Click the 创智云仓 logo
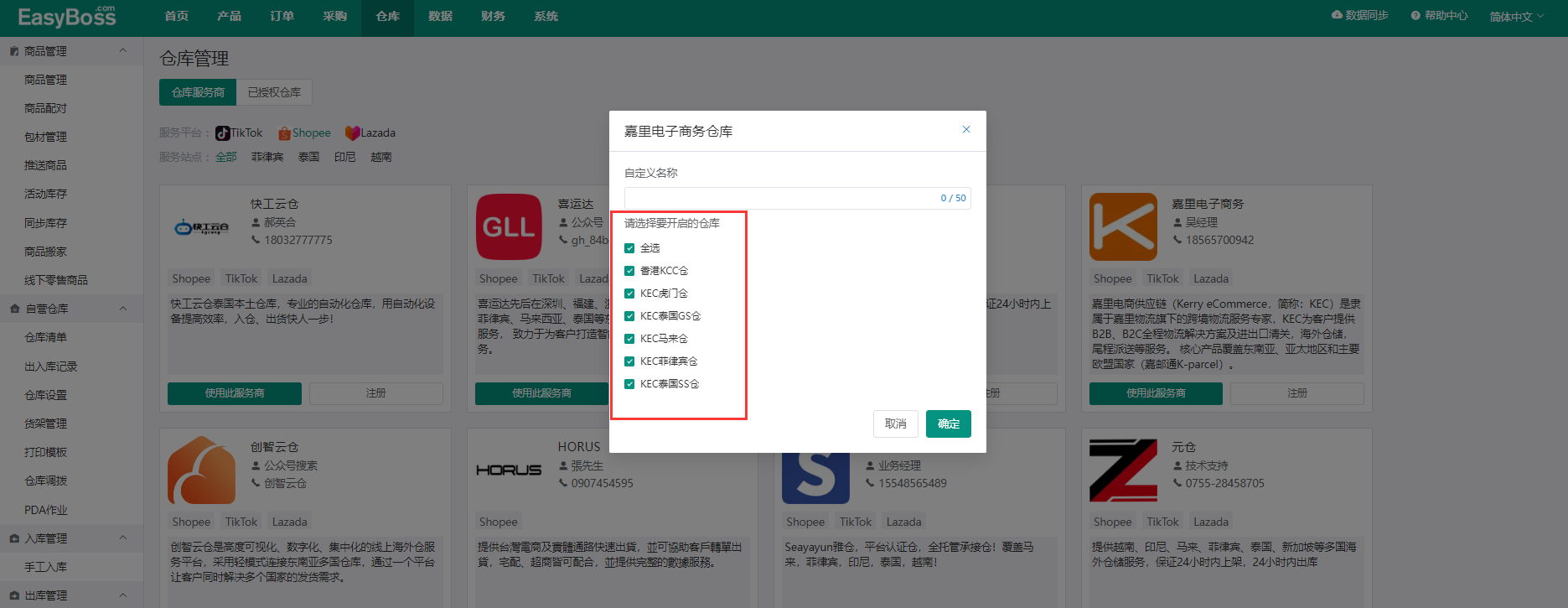This screenshot has width=1568, height=608. click(x=201, y=470)
